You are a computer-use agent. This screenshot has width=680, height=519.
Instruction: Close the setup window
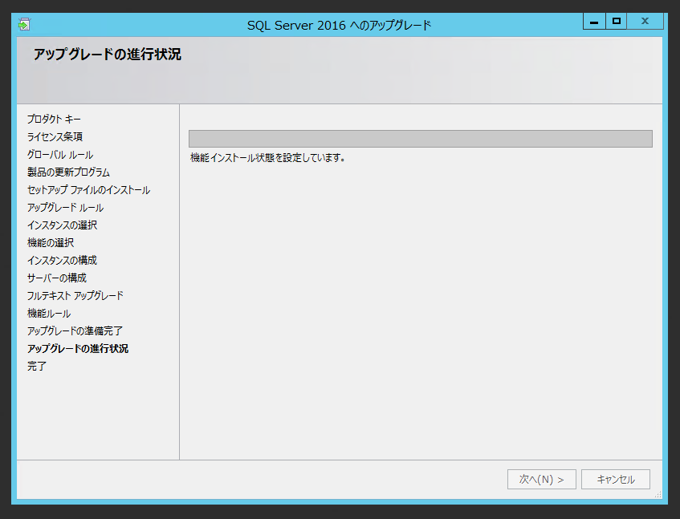click(x=645, y=21)
